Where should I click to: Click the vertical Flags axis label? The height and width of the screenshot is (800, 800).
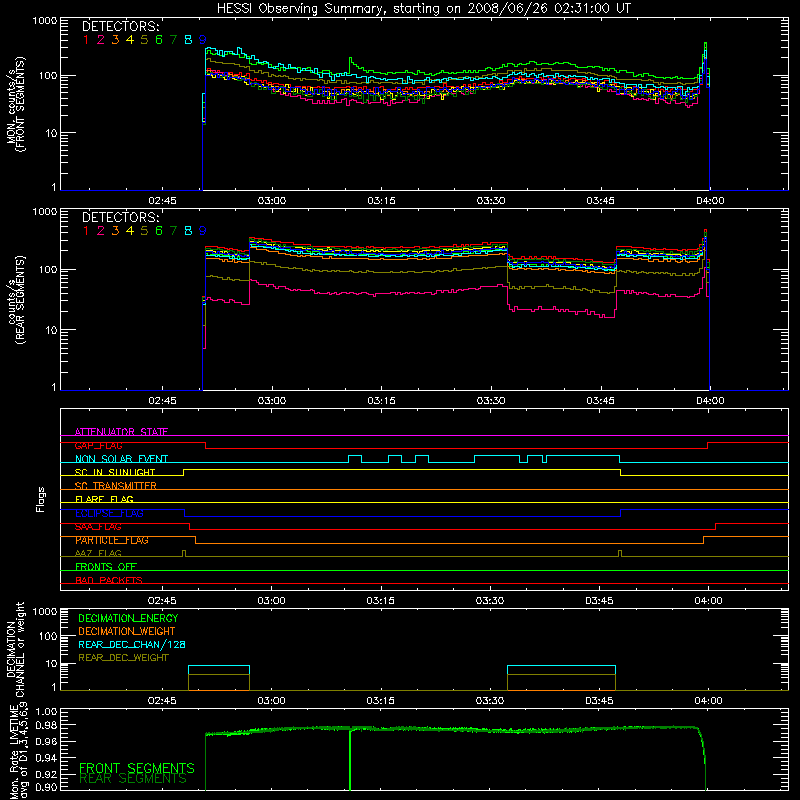pyautogui.click(x=40, y=499)
